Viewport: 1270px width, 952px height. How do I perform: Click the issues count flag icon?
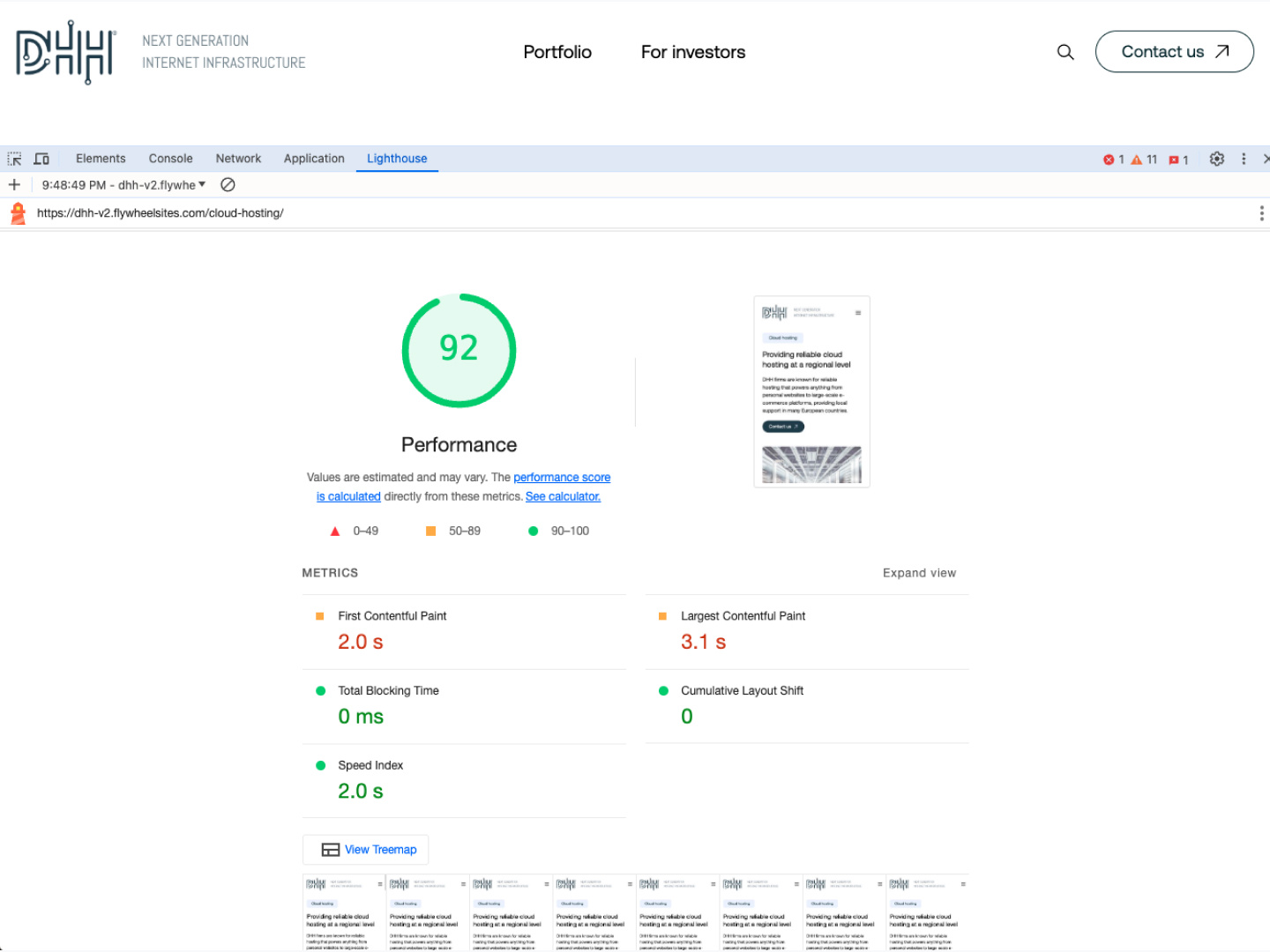tap(1174, 160)
